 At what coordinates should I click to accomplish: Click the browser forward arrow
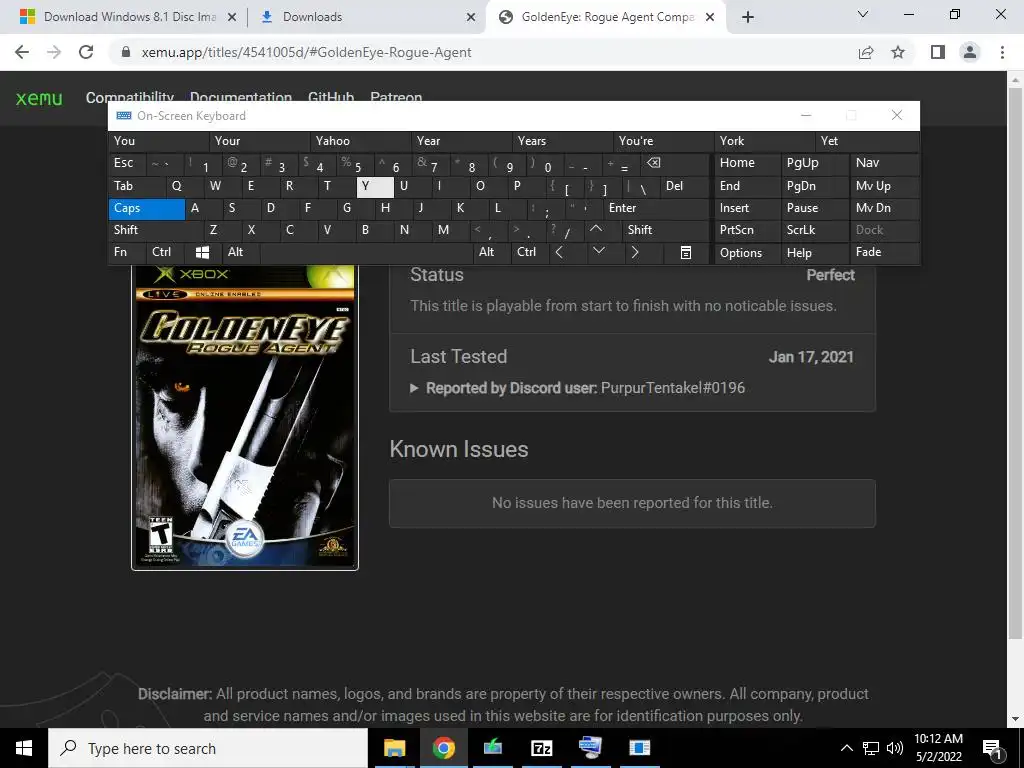[54, 52]
